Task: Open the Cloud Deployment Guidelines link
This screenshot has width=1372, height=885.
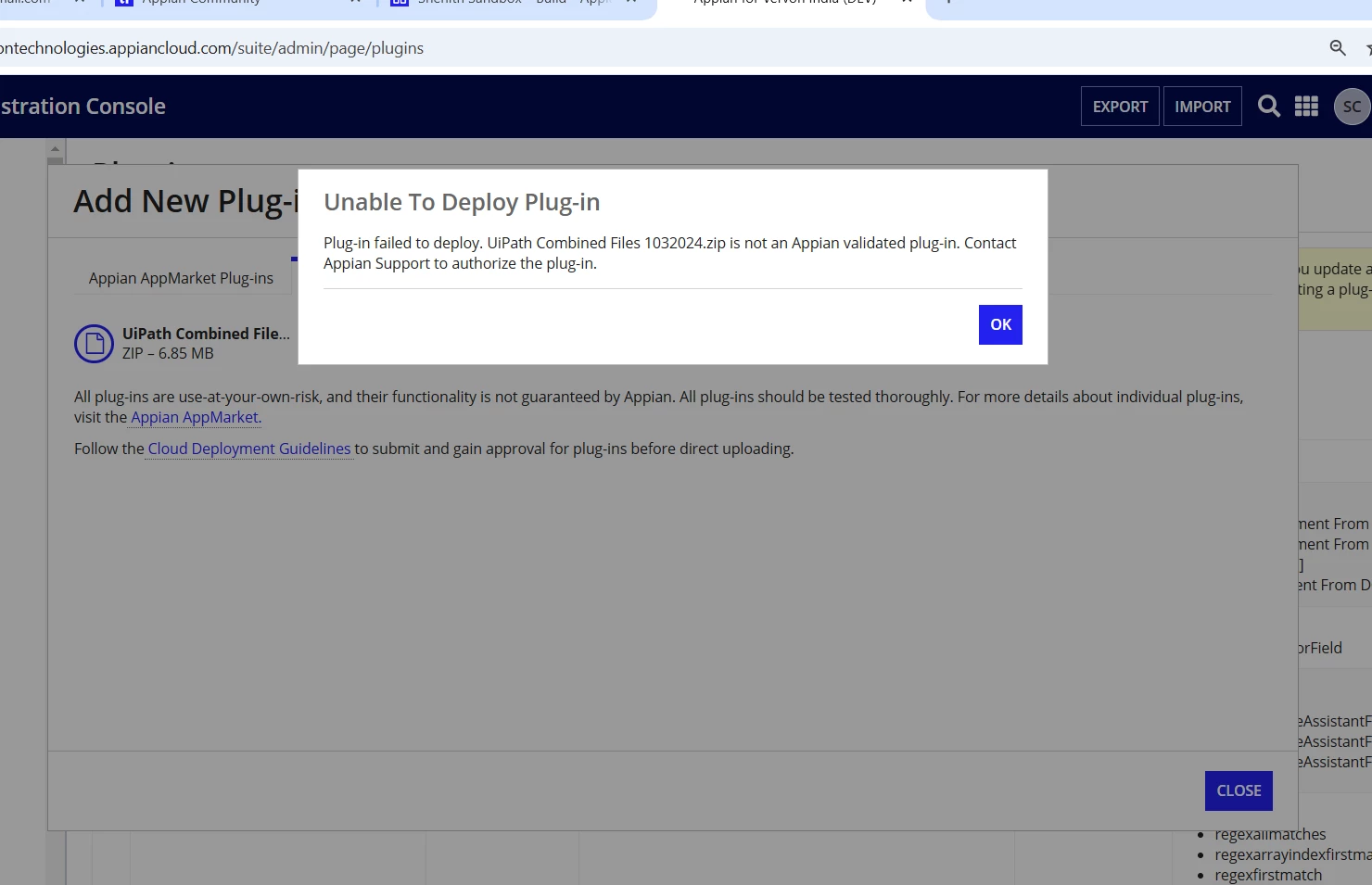Action: point(249,449)
